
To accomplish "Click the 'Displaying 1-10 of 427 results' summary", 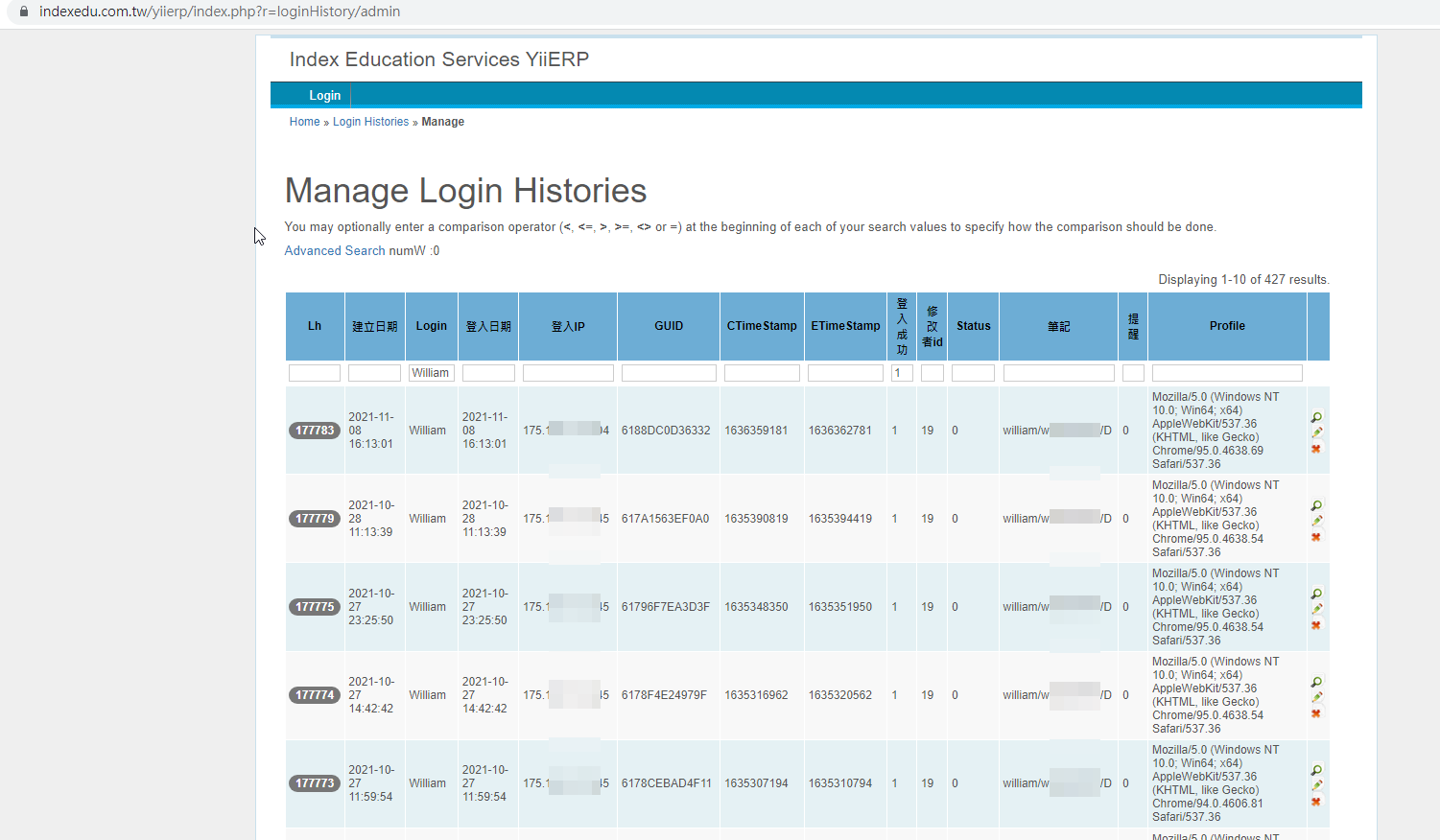I will click(x=1243, y=280).
